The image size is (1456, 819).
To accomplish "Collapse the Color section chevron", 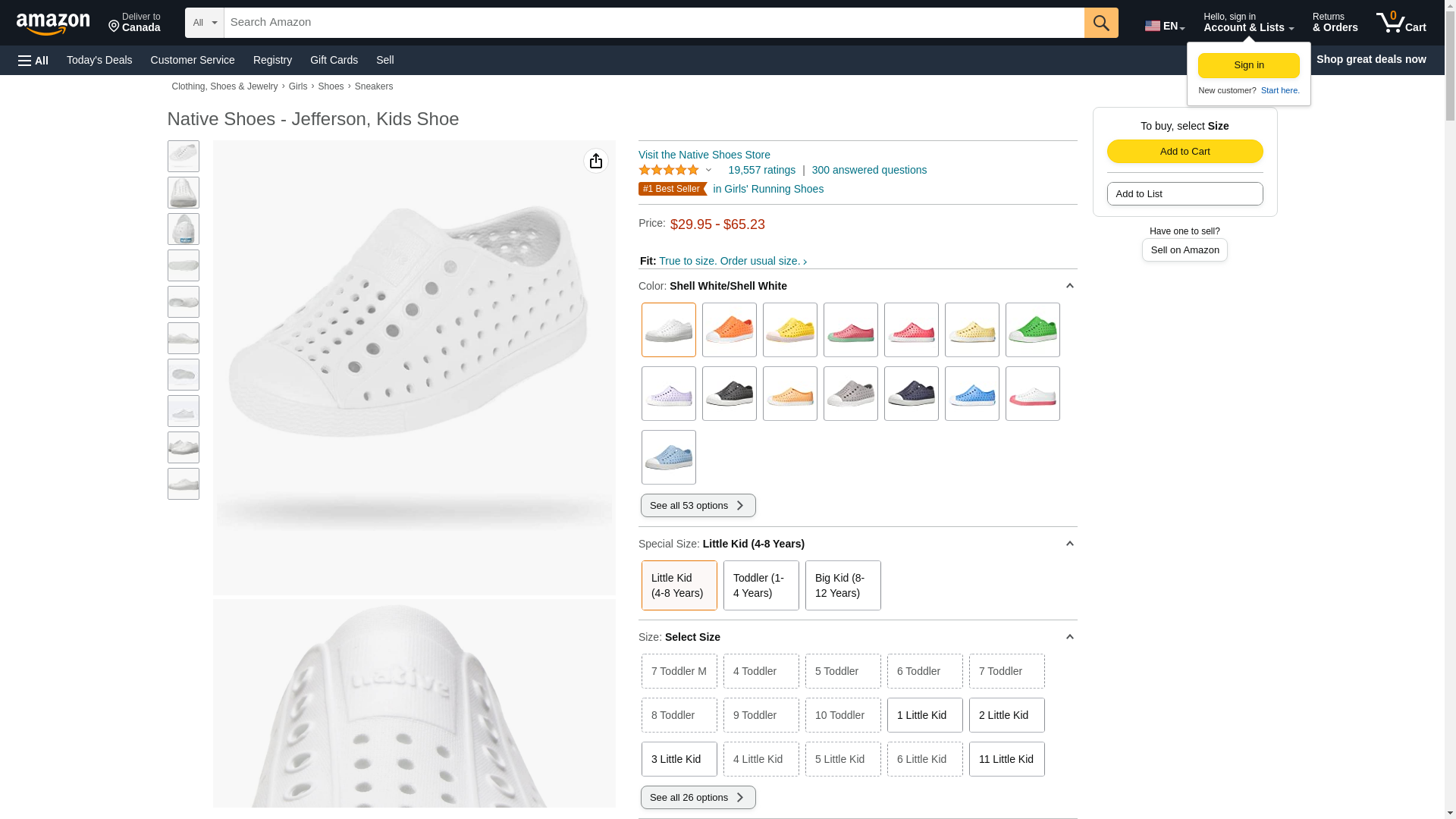I will click(1069, 286).
